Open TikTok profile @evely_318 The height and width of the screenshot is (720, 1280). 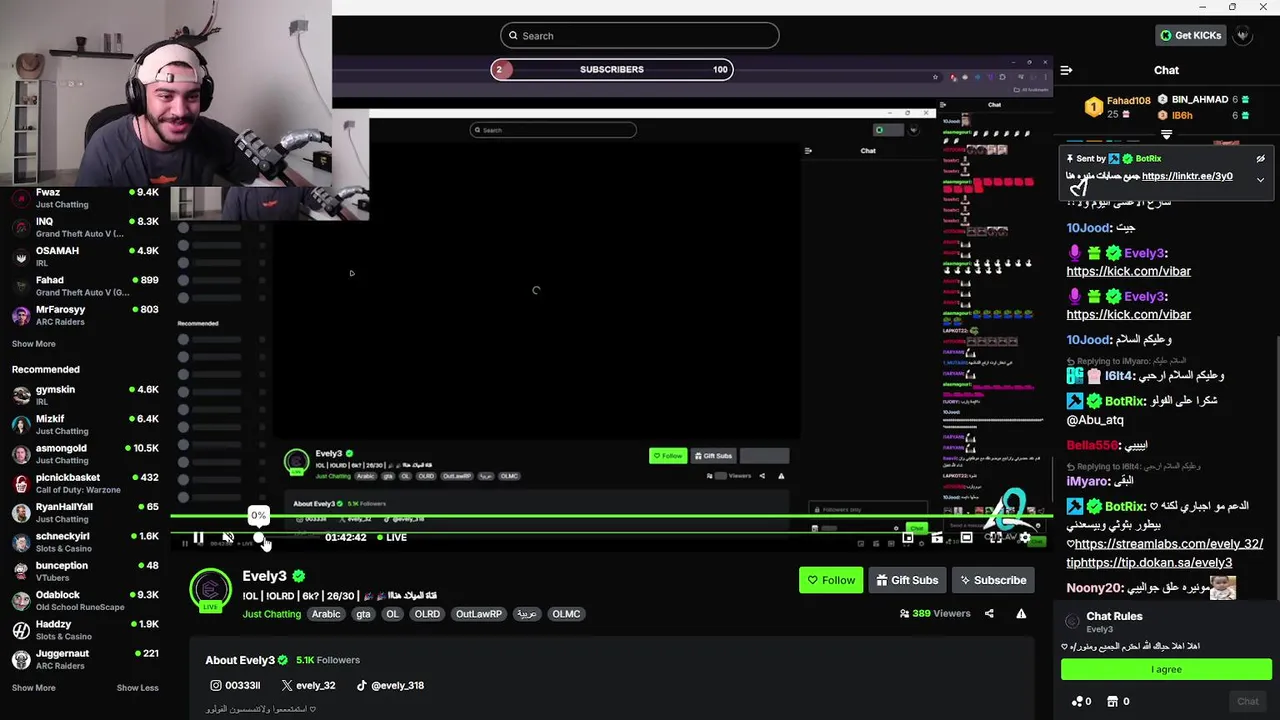pyautogui.click(x=390, y=686)
